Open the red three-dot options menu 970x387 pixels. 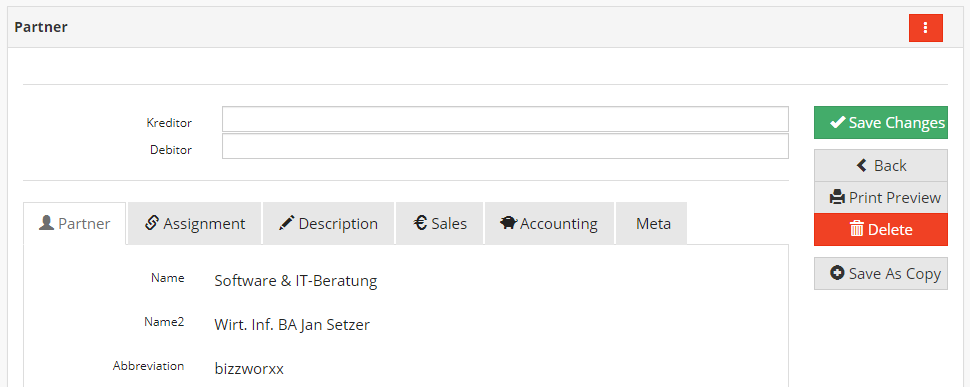point(925,28)
